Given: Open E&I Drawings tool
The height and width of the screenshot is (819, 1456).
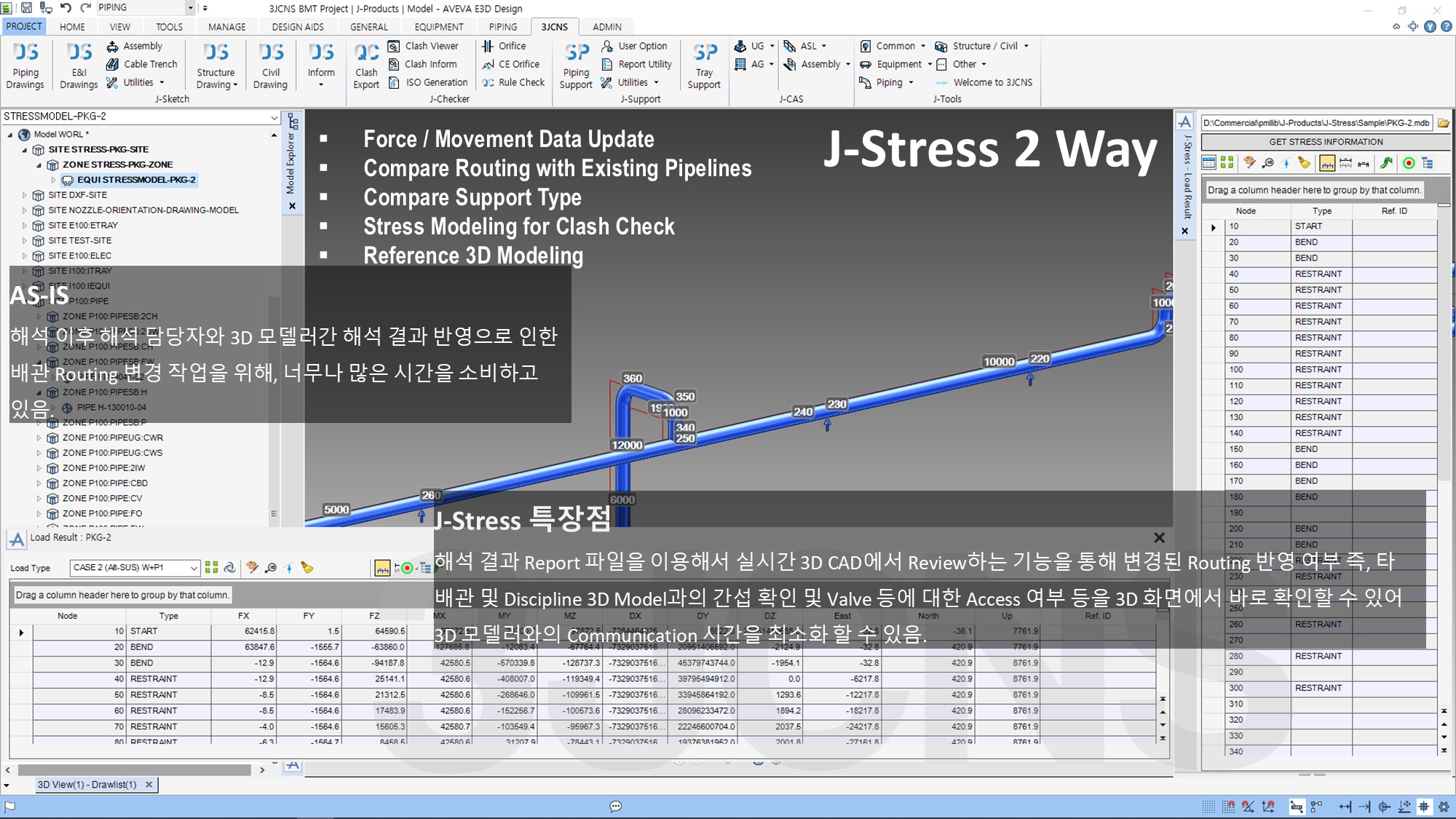Looking at the screenshot, I should [x=79, y=66].
